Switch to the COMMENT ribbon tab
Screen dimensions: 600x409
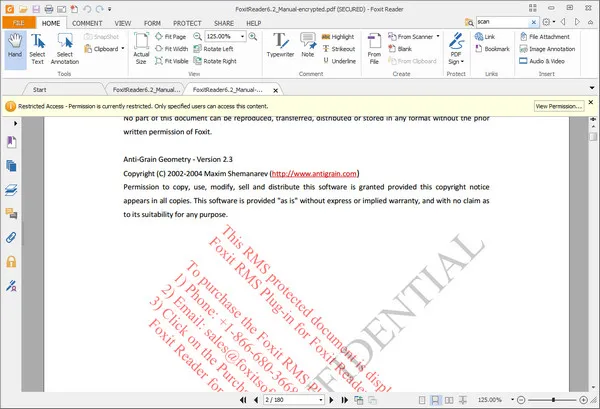87,23
